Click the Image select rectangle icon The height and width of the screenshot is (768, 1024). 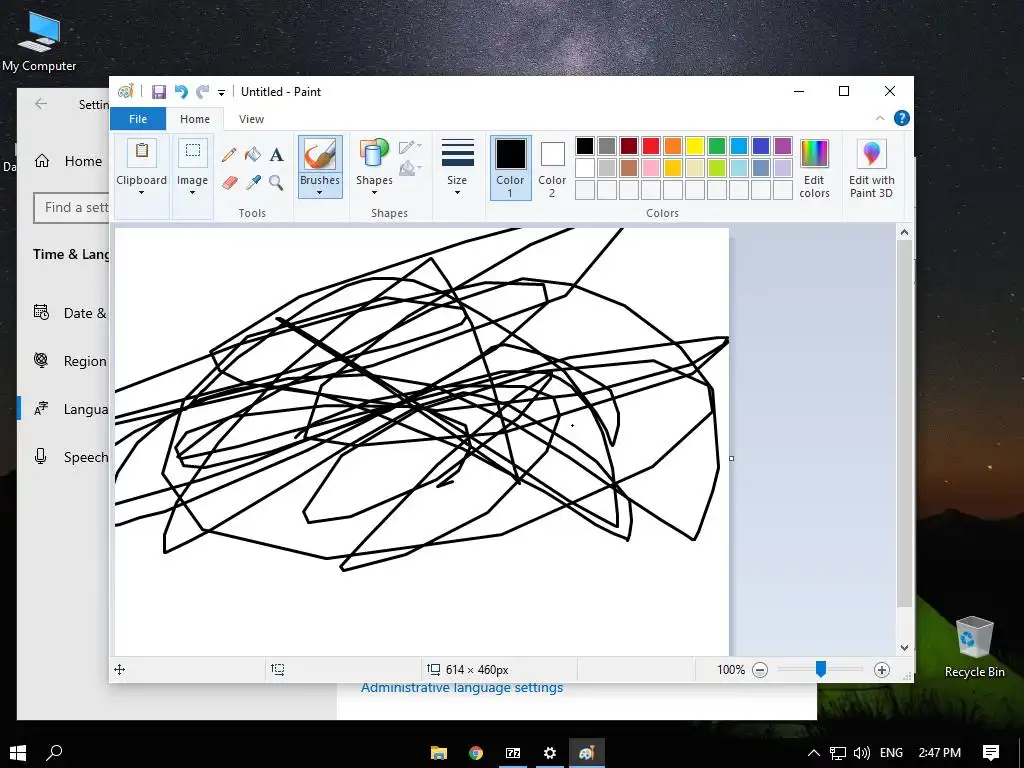[x=193, y=153]
